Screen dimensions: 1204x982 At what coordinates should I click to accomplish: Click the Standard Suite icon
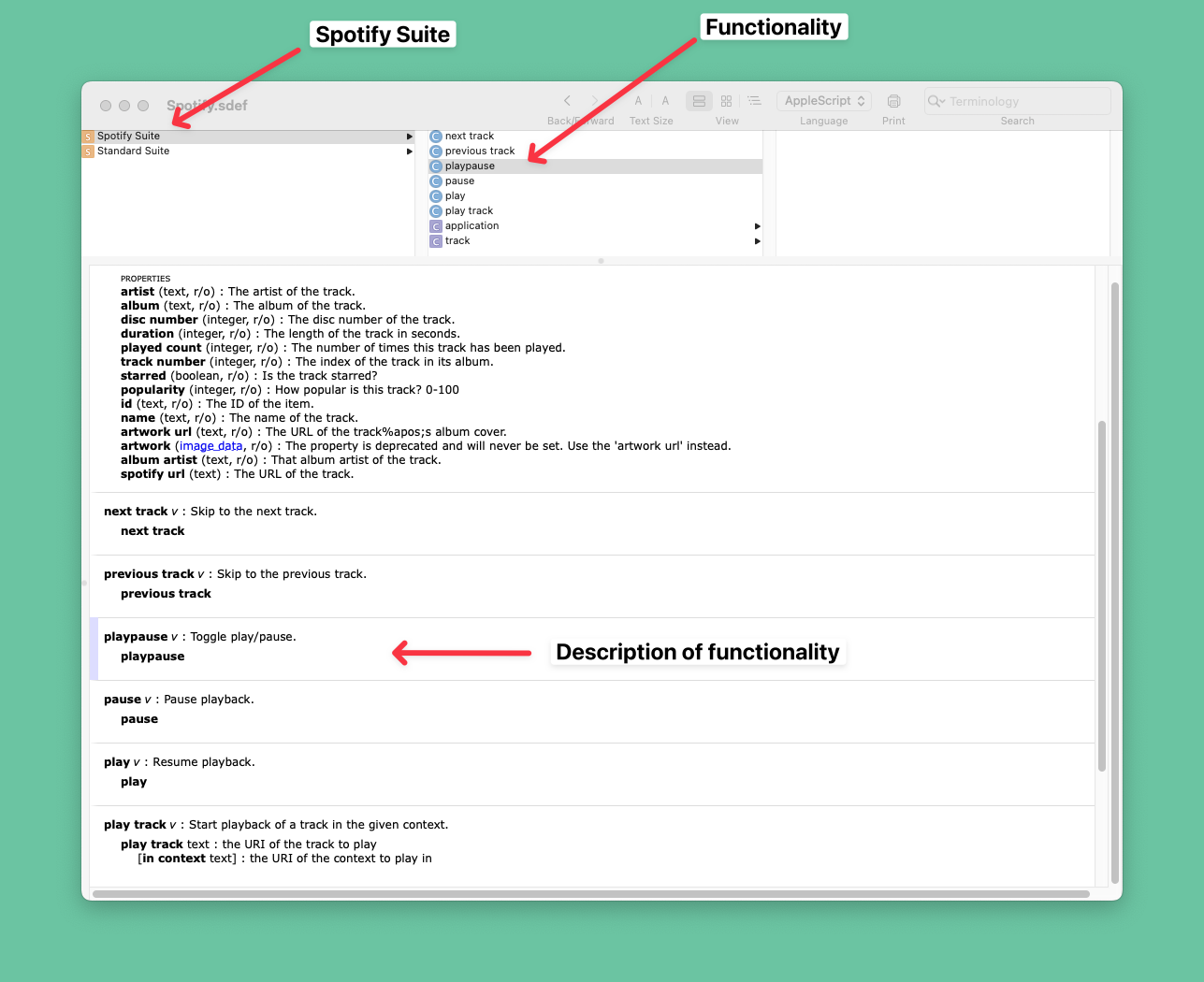(x=88, y=152)
